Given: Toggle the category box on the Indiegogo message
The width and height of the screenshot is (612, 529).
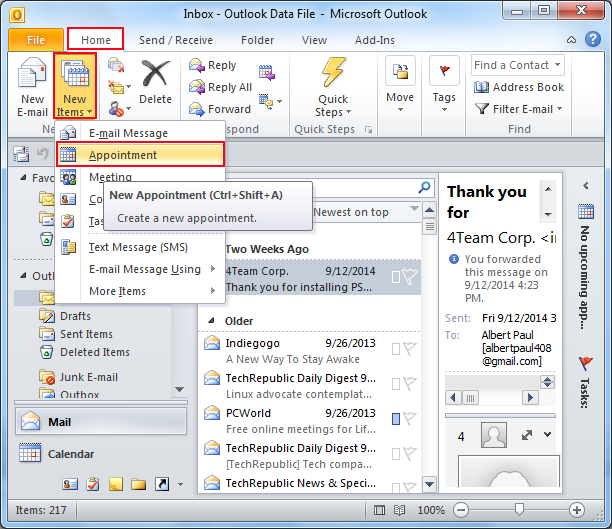Looking at the screenshot, I should 396,349.
